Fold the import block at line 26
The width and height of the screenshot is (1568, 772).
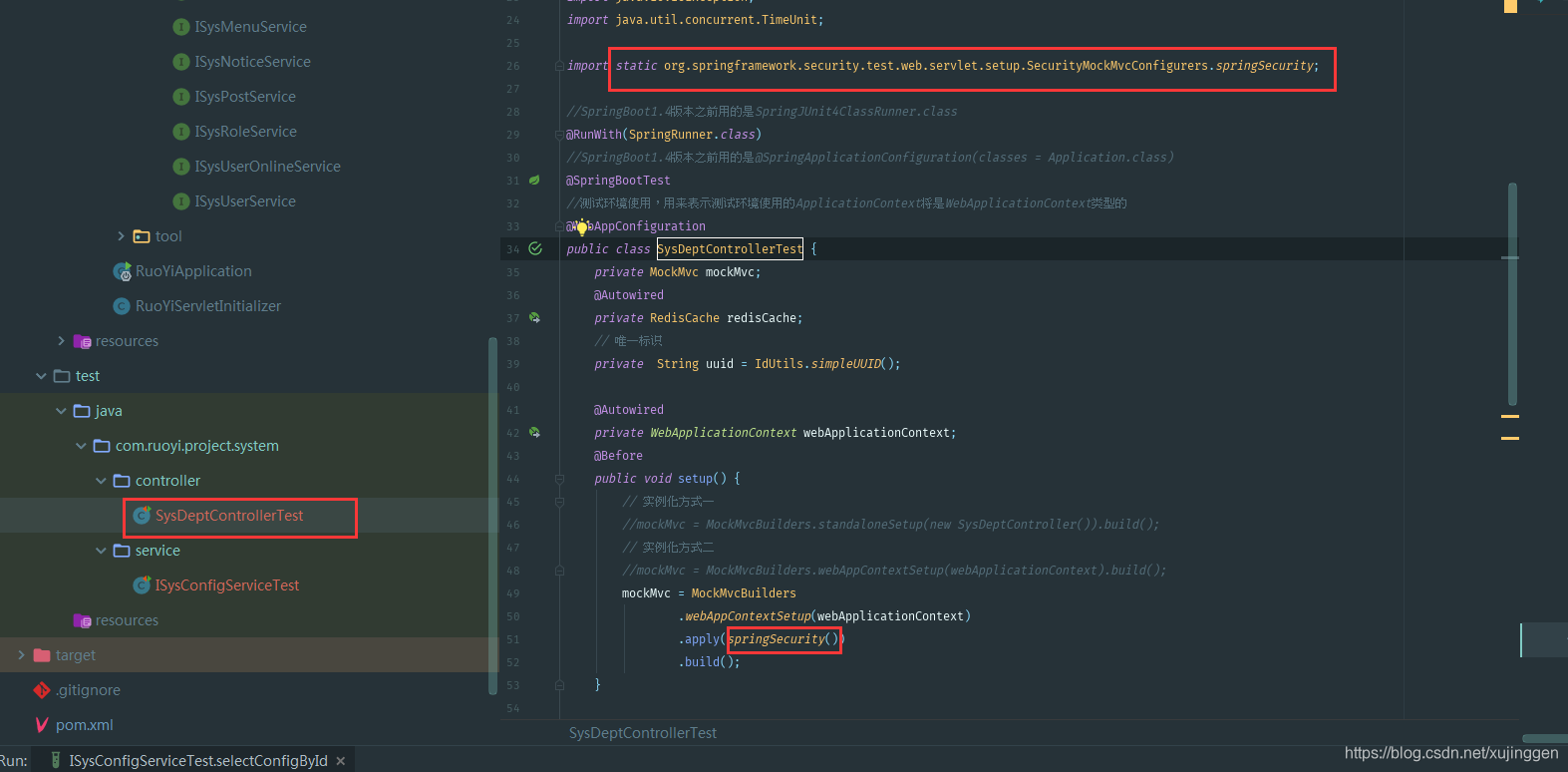[559, 66]
